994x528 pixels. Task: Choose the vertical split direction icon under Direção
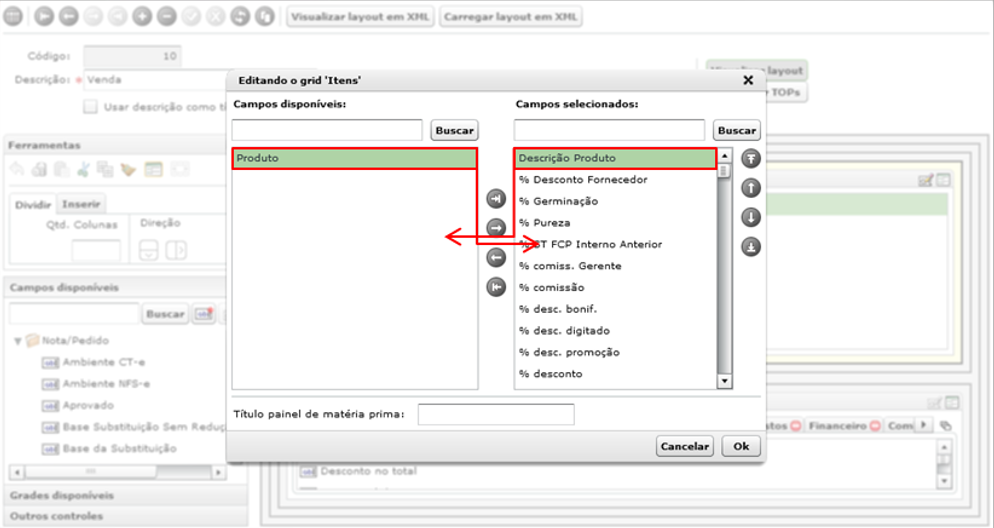point(148,250)
